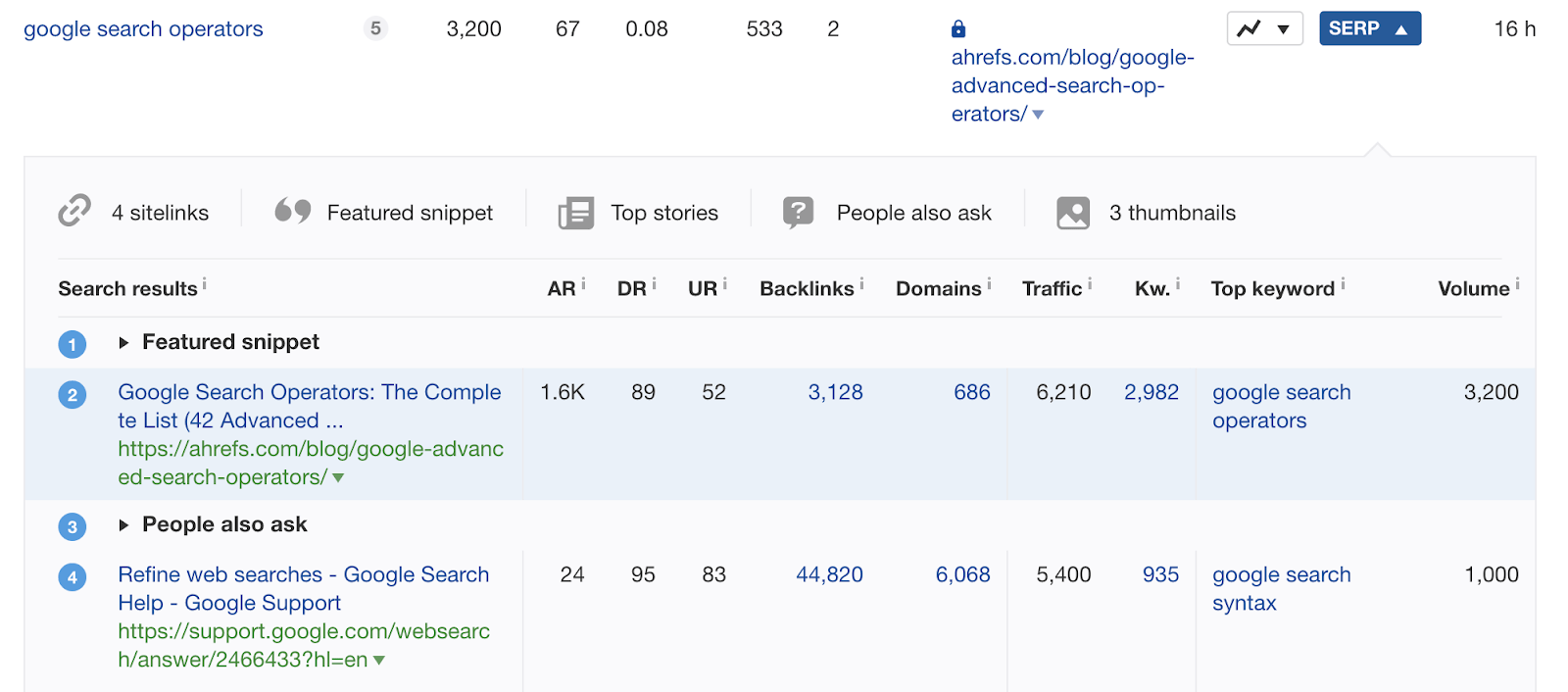Click the 3,128 backlinks number
Viewport: 1568px width, 692px height.
[x=835, y=392]
